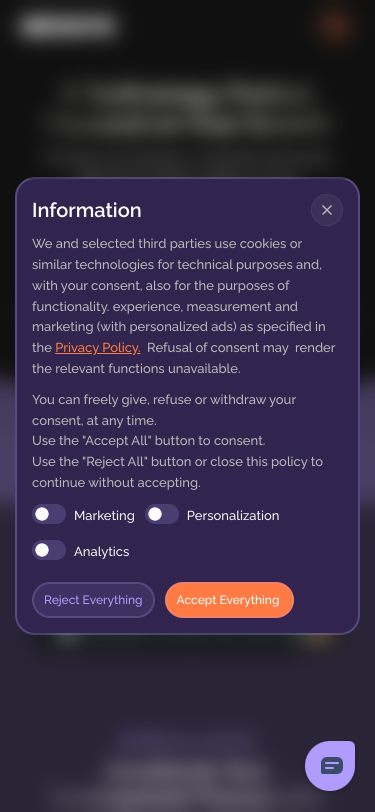This screenshot has height=812, width=375.
Task: Open the chat widget bubble icon
Action: click(x=330, y=765)
